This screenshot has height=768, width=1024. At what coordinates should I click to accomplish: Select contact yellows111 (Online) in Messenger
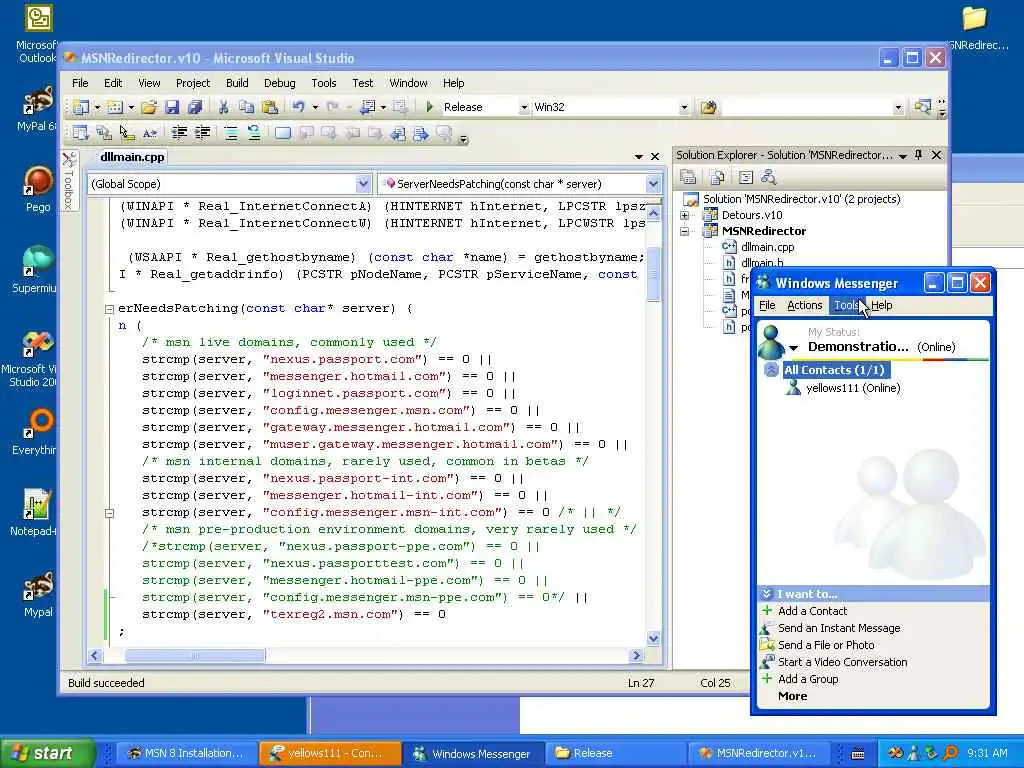853,388
